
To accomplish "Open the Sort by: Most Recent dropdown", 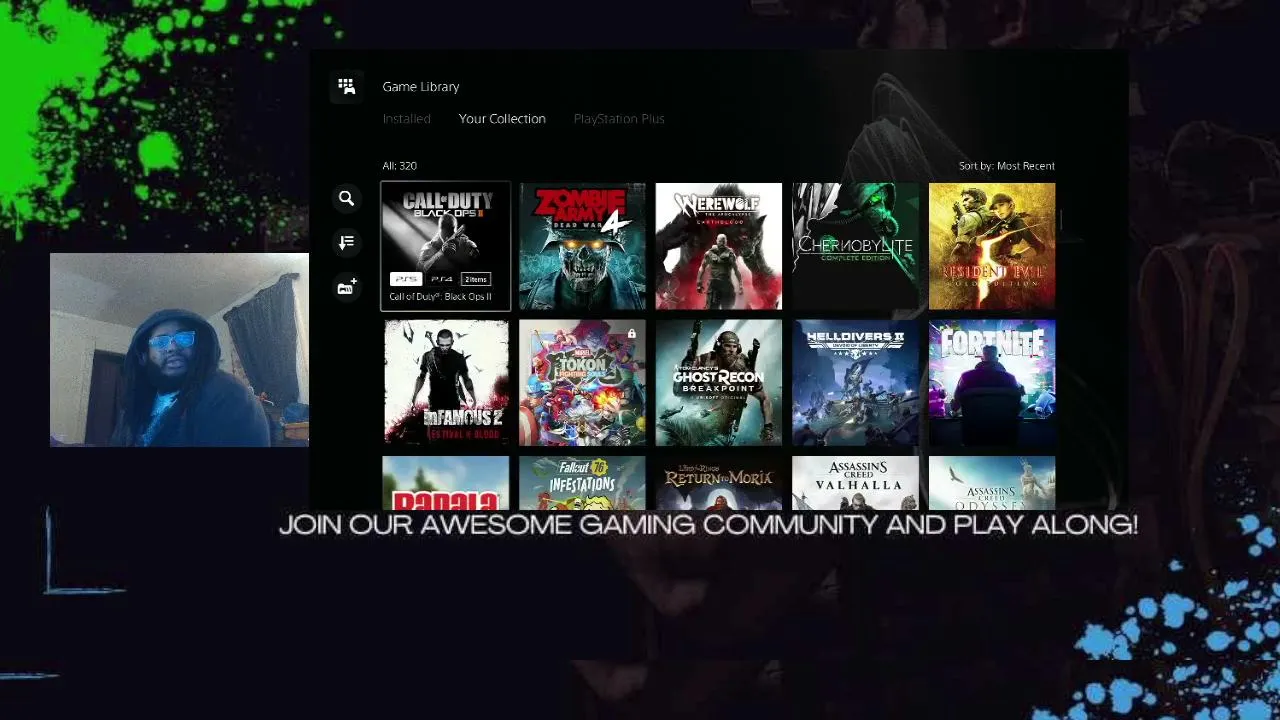I will [1006, 166].
